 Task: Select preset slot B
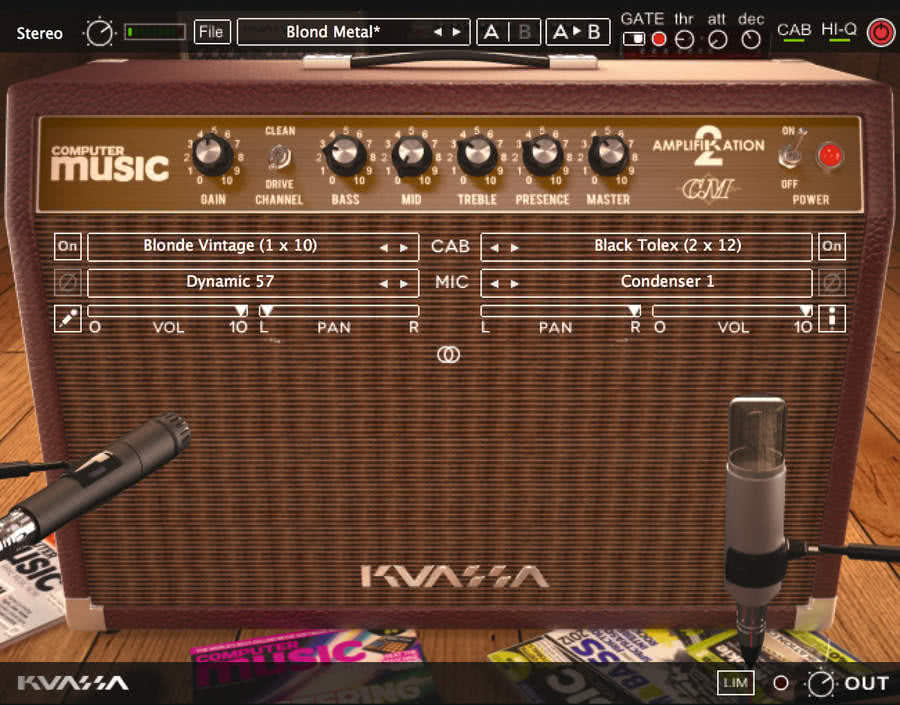[524, 32]
